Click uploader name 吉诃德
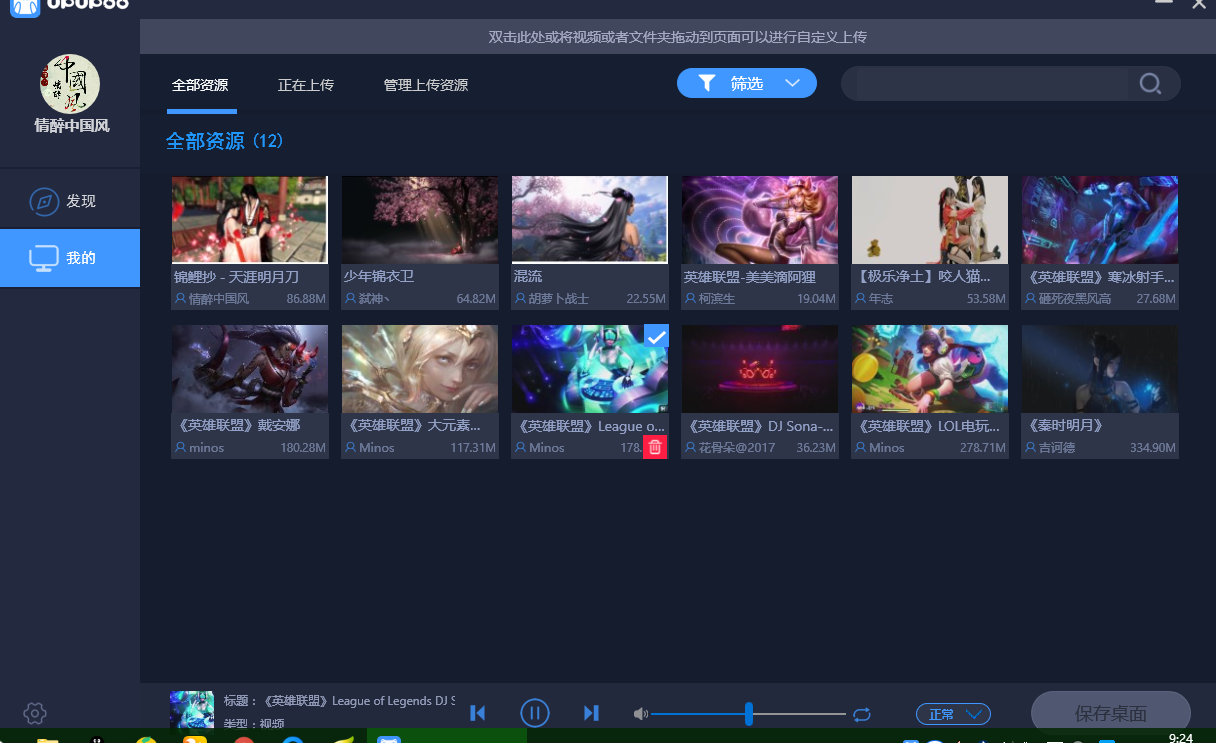The height and width of the screenshot is (743, 1216). [x=1056, y=448]
